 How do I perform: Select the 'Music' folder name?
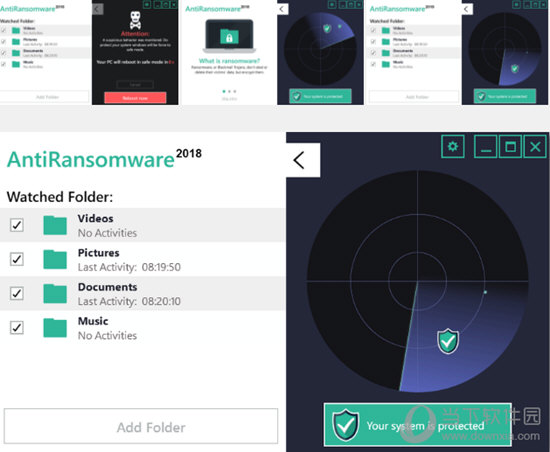pyautogui.click(x=93, y=321)
